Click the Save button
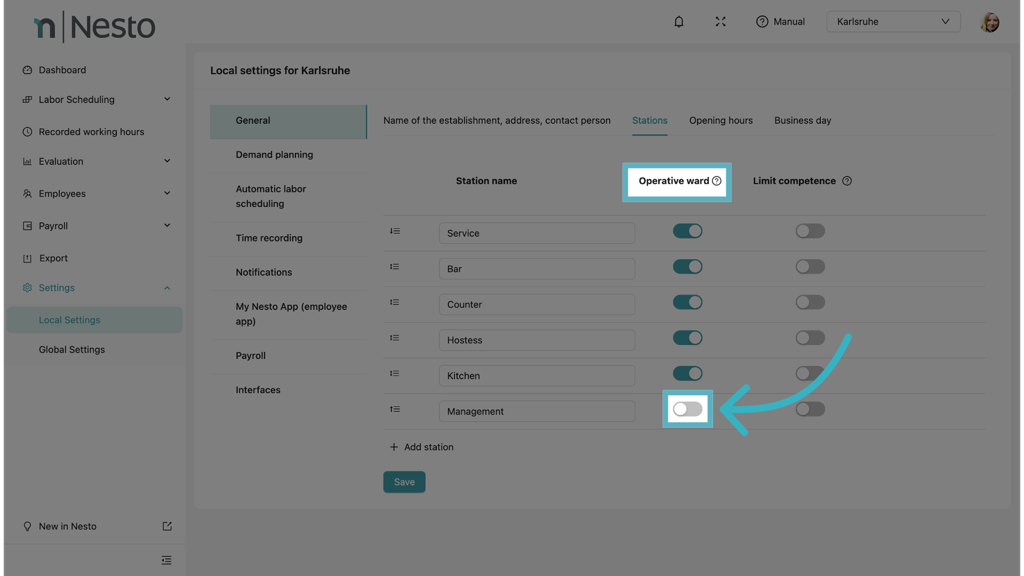Viewport: 1024px width, 576px height. 404,482
